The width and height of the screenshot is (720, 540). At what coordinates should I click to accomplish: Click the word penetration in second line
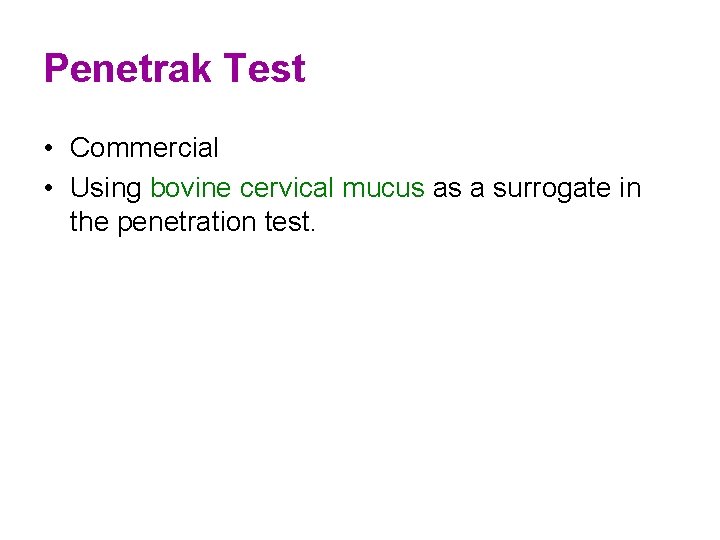pos(187,223)
